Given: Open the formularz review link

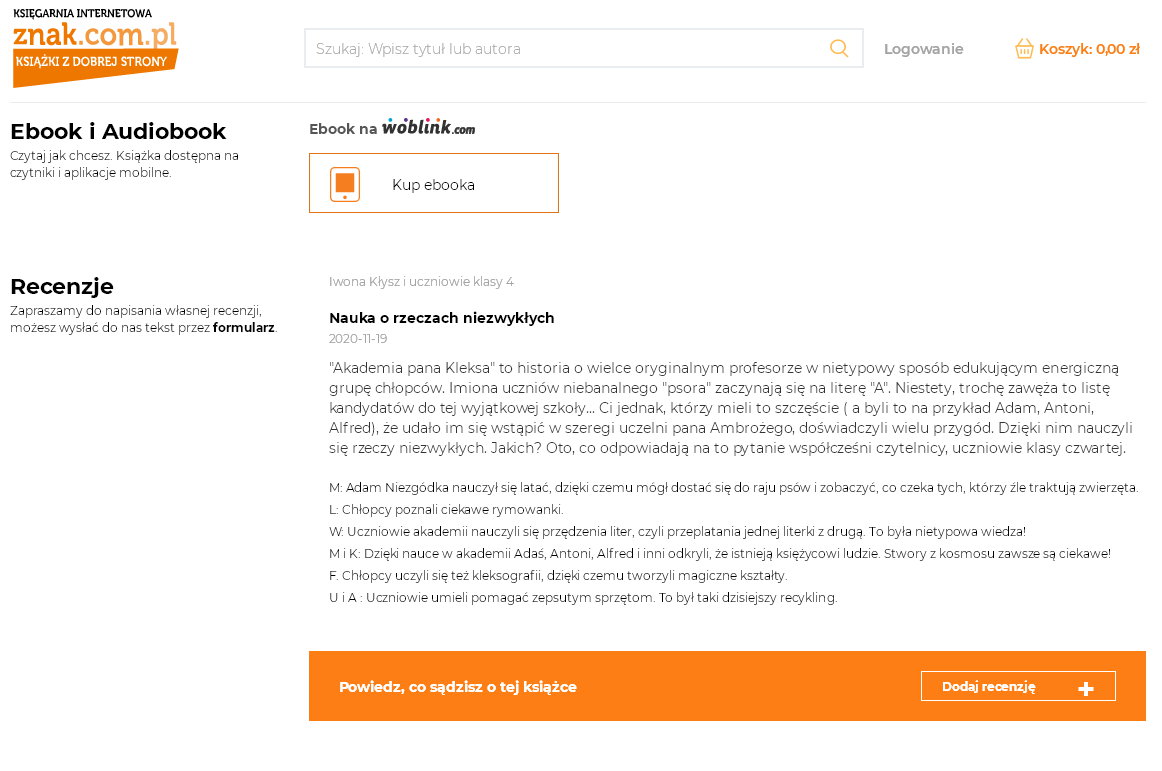Looking at the screenshot, I should pyautogui.click(x=243, y=327).
